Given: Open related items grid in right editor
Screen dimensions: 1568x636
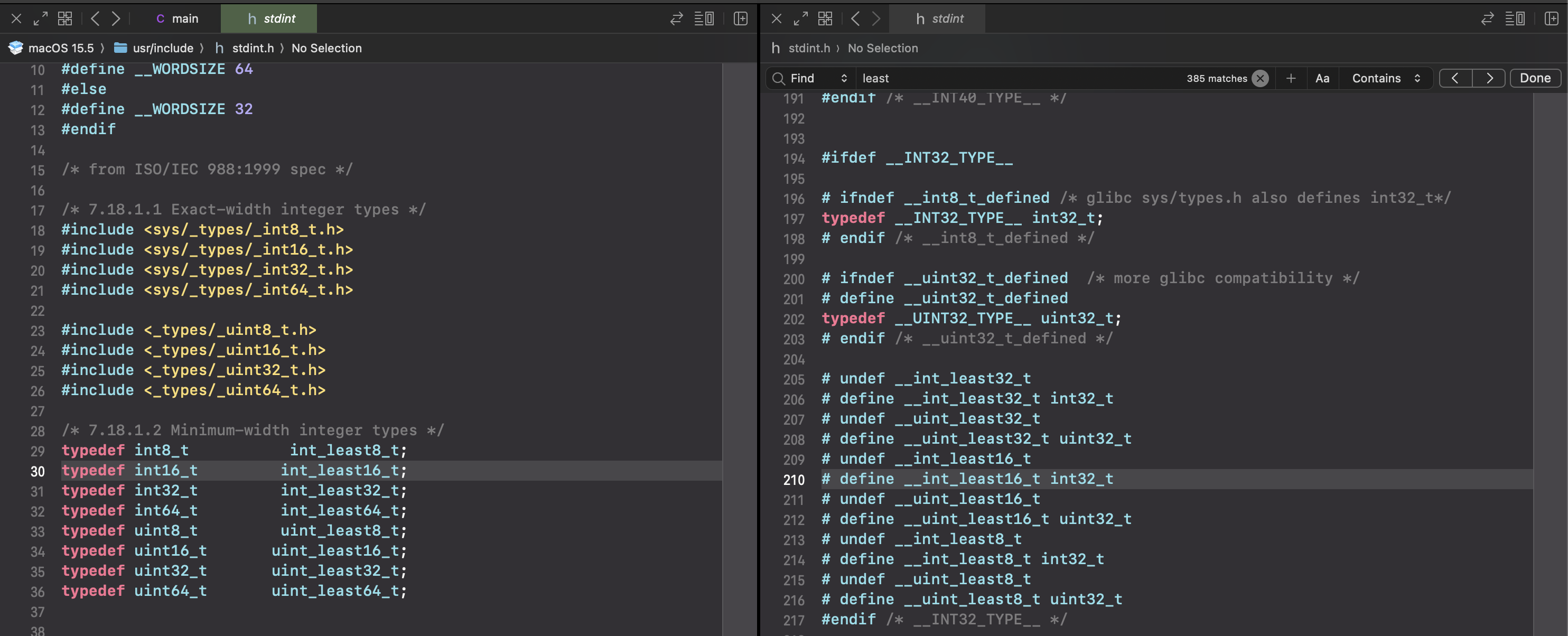Looking at the screenshot, I should [x=825, y=18].
